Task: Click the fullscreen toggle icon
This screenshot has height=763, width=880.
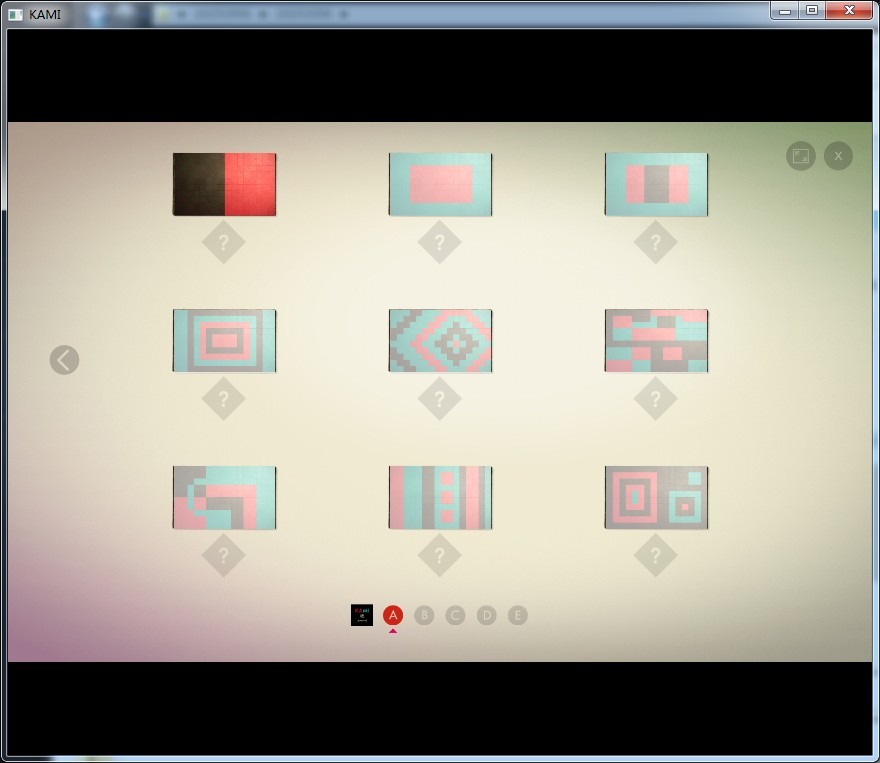Action: pos(800,155)
